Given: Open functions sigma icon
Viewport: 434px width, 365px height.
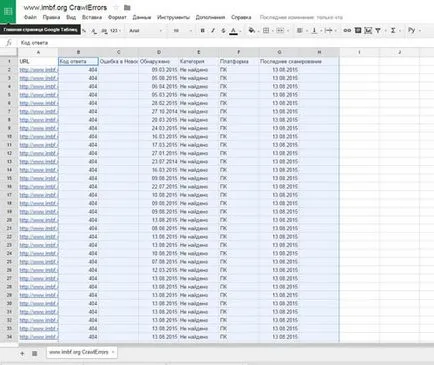Looking at the screenshot, I should click(x=393, y=31).
